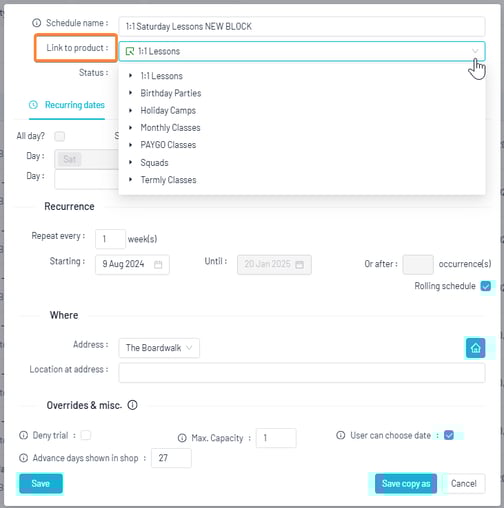Click the Advance days shown info icon

[23, 458]
